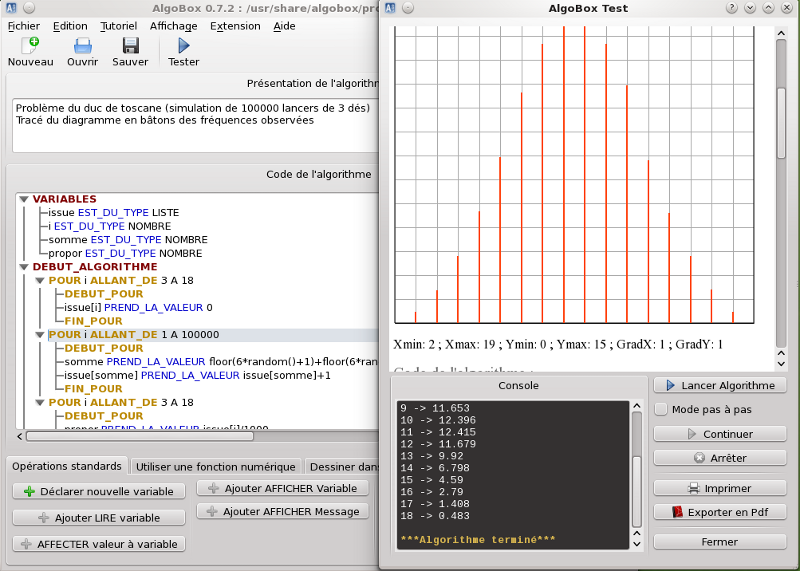Click the AlgoBox main window app icon
800x571 pixels.
(11, 8)
